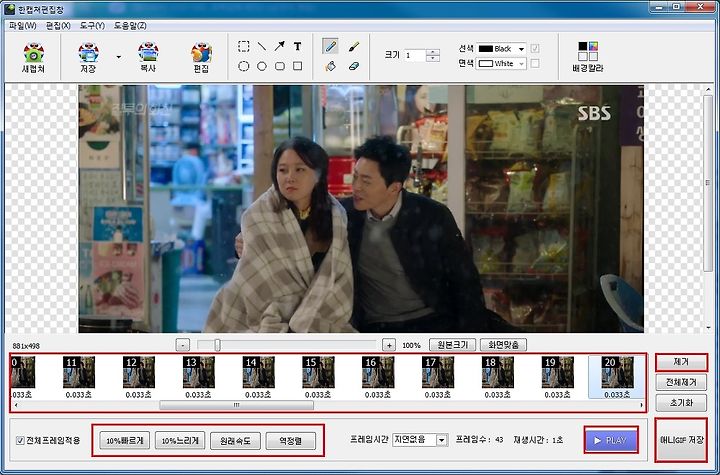The width and height of the screenshot is (720, 475).
Task: Select the paintbrush tool
Action: 354,46
